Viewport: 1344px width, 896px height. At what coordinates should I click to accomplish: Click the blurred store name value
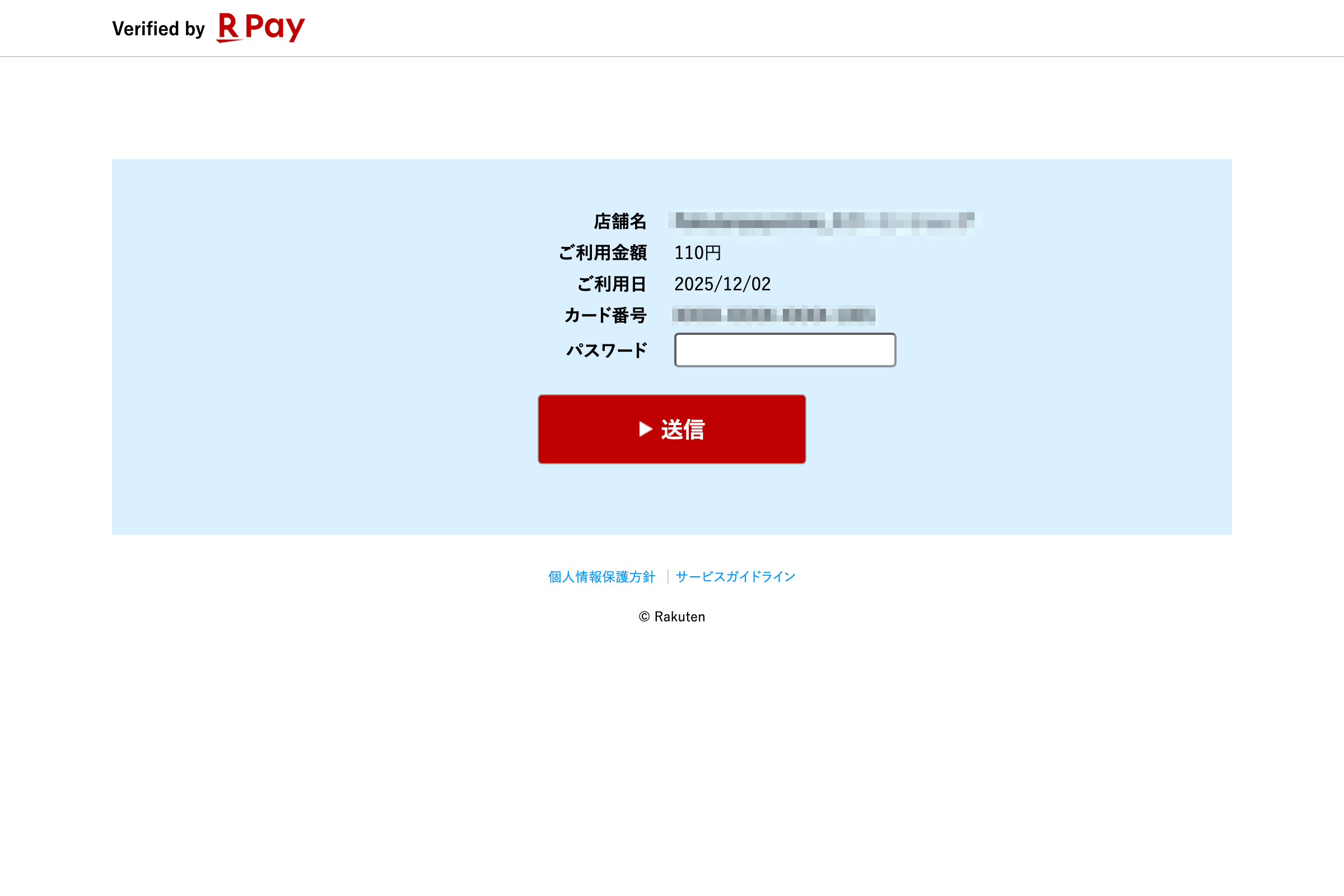pos(824,221)
